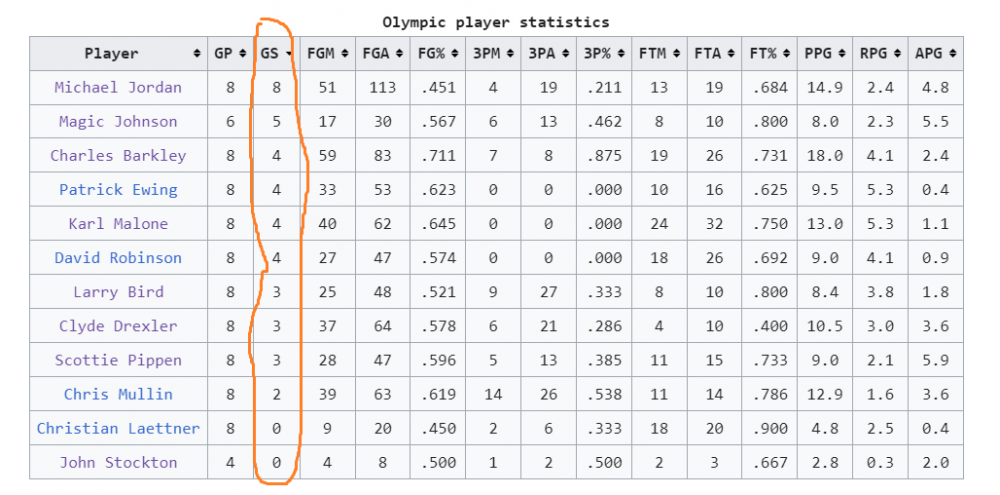Screen dimensions: 1000x495
Task: Sort by APG column header
Action: (x=934, y=54)
